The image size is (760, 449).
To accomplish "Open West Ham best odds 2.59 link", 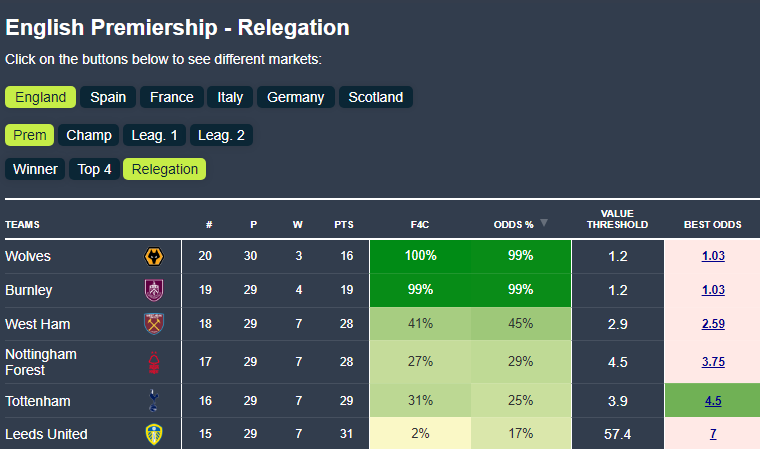I will click(x=713, y=324).
